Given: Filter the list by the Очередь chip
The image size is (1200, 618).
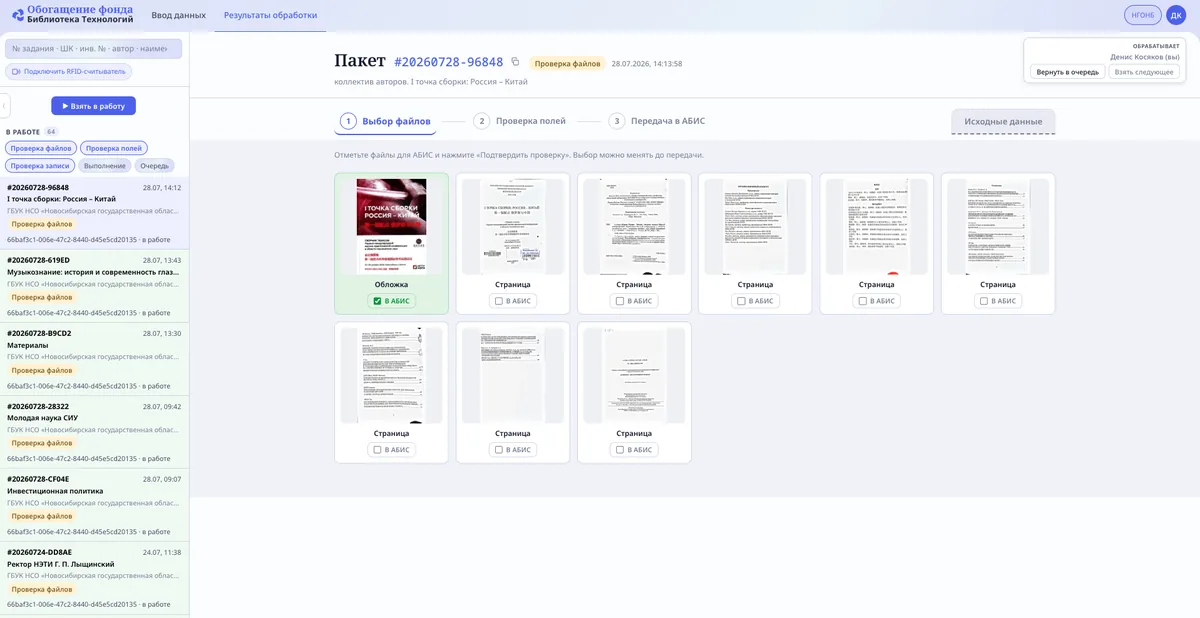Looking at the screenshot, I should click(154, 166).
